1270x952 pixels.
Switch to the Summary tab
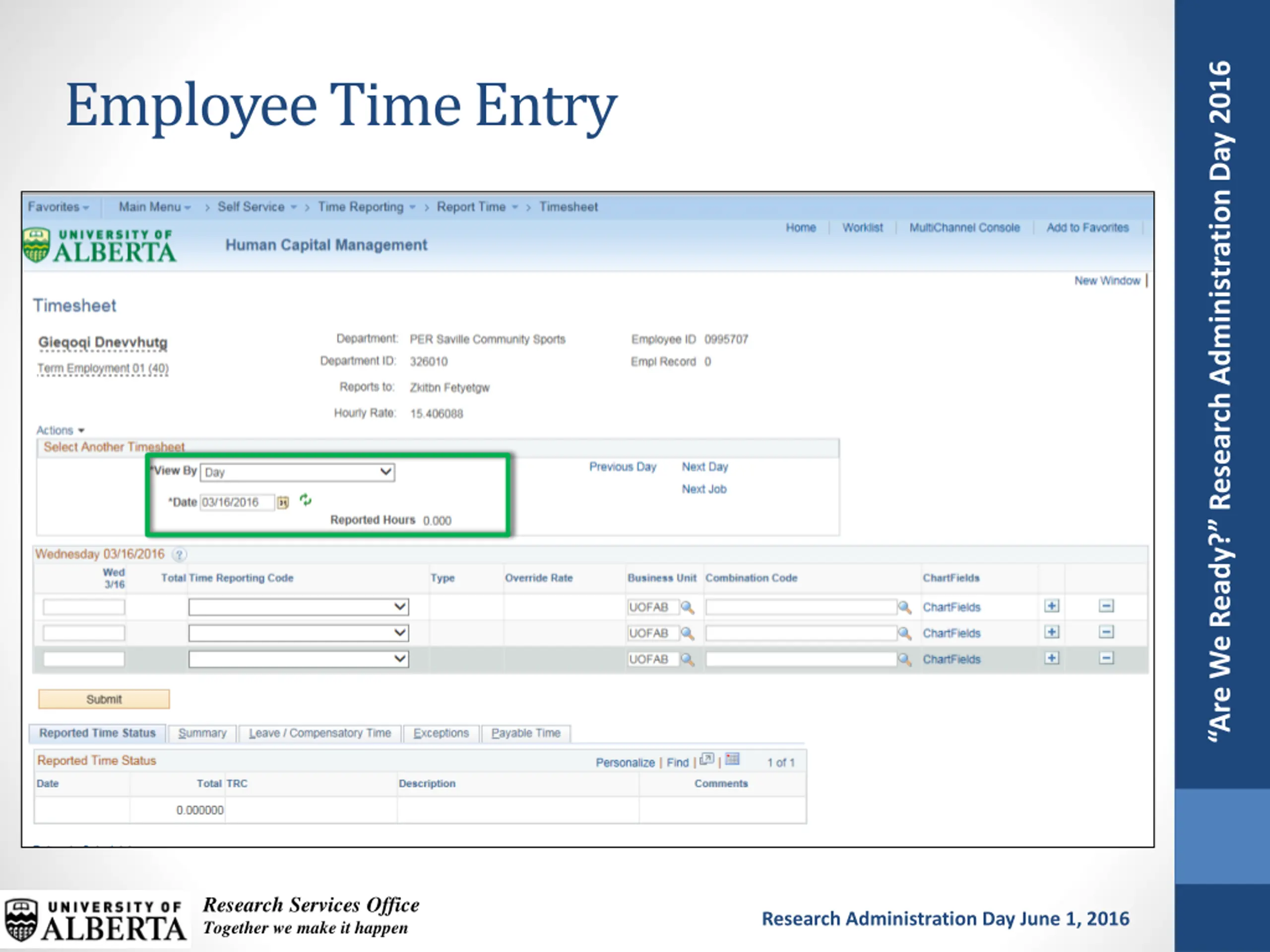point(202,733)
